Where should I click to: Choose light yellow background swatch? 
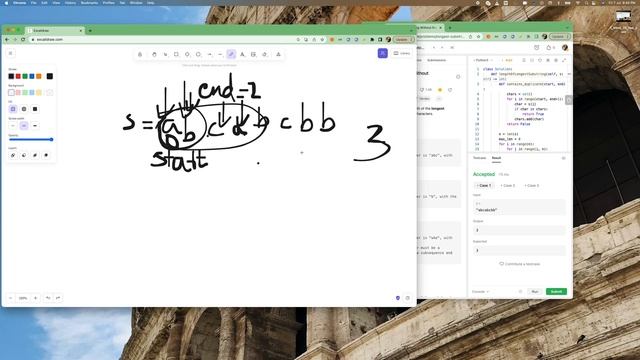pyautogui.click(x=39, y=93)
